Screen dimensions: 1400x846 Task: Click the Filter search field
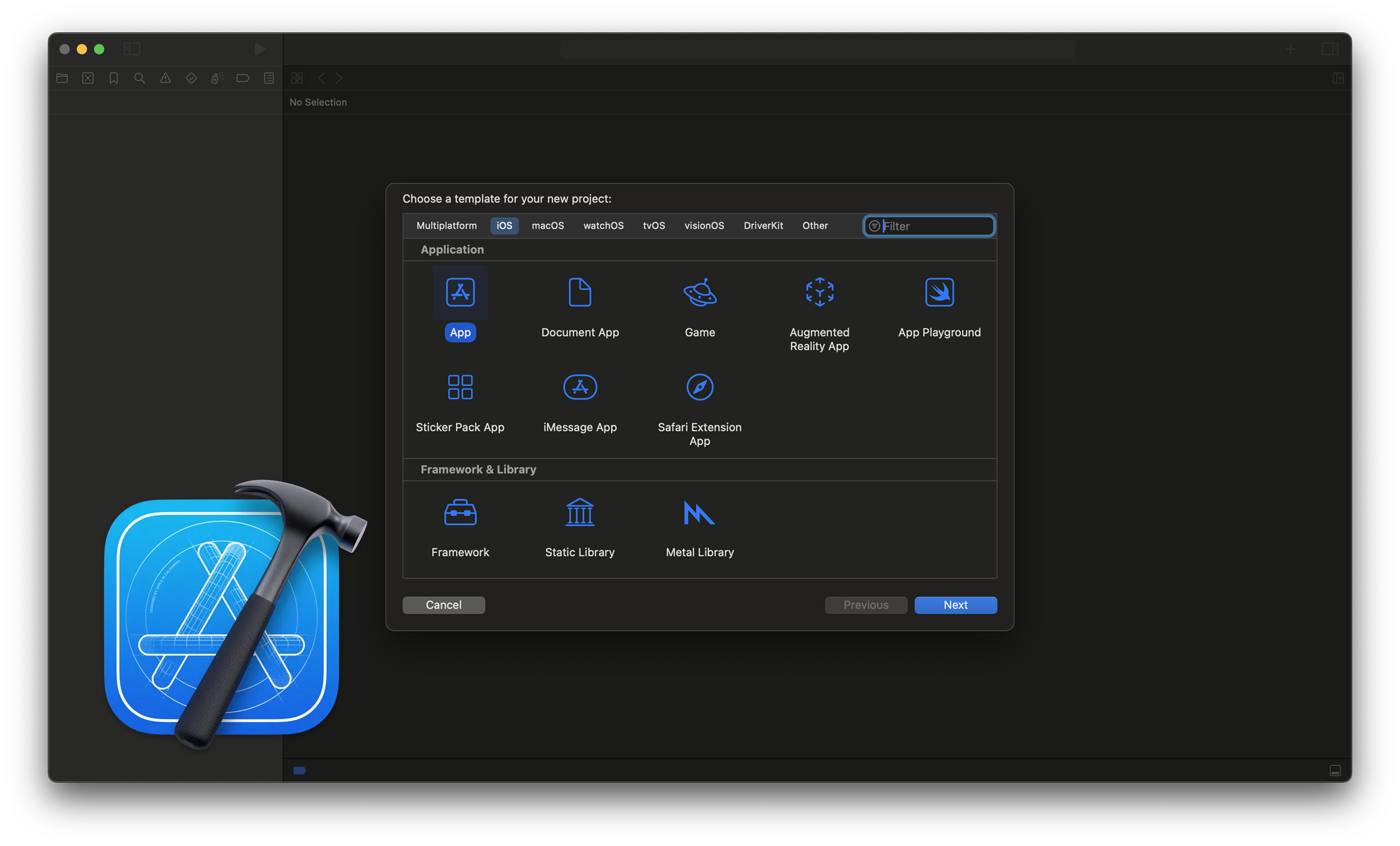click(x=929, y=226)
